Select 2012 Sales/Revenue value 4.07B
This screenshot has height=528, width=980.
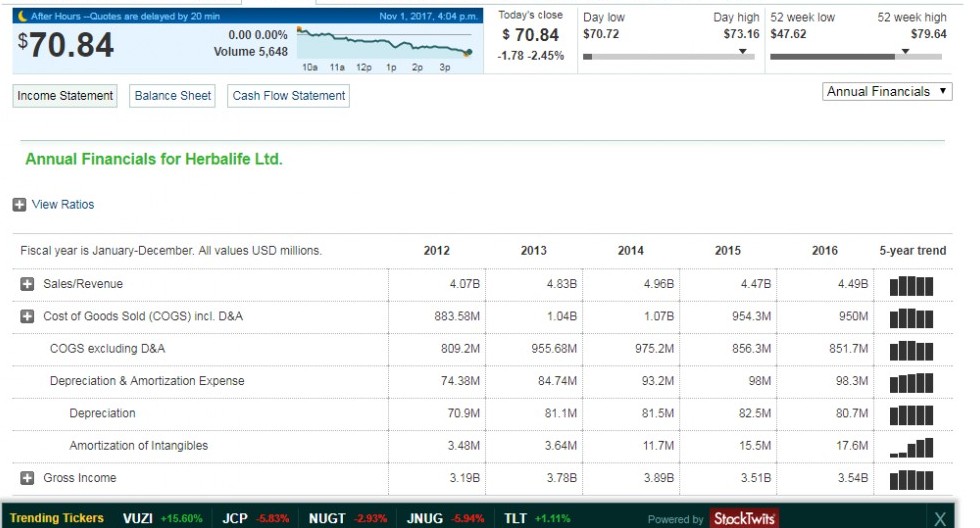click(x=464, y=284)
